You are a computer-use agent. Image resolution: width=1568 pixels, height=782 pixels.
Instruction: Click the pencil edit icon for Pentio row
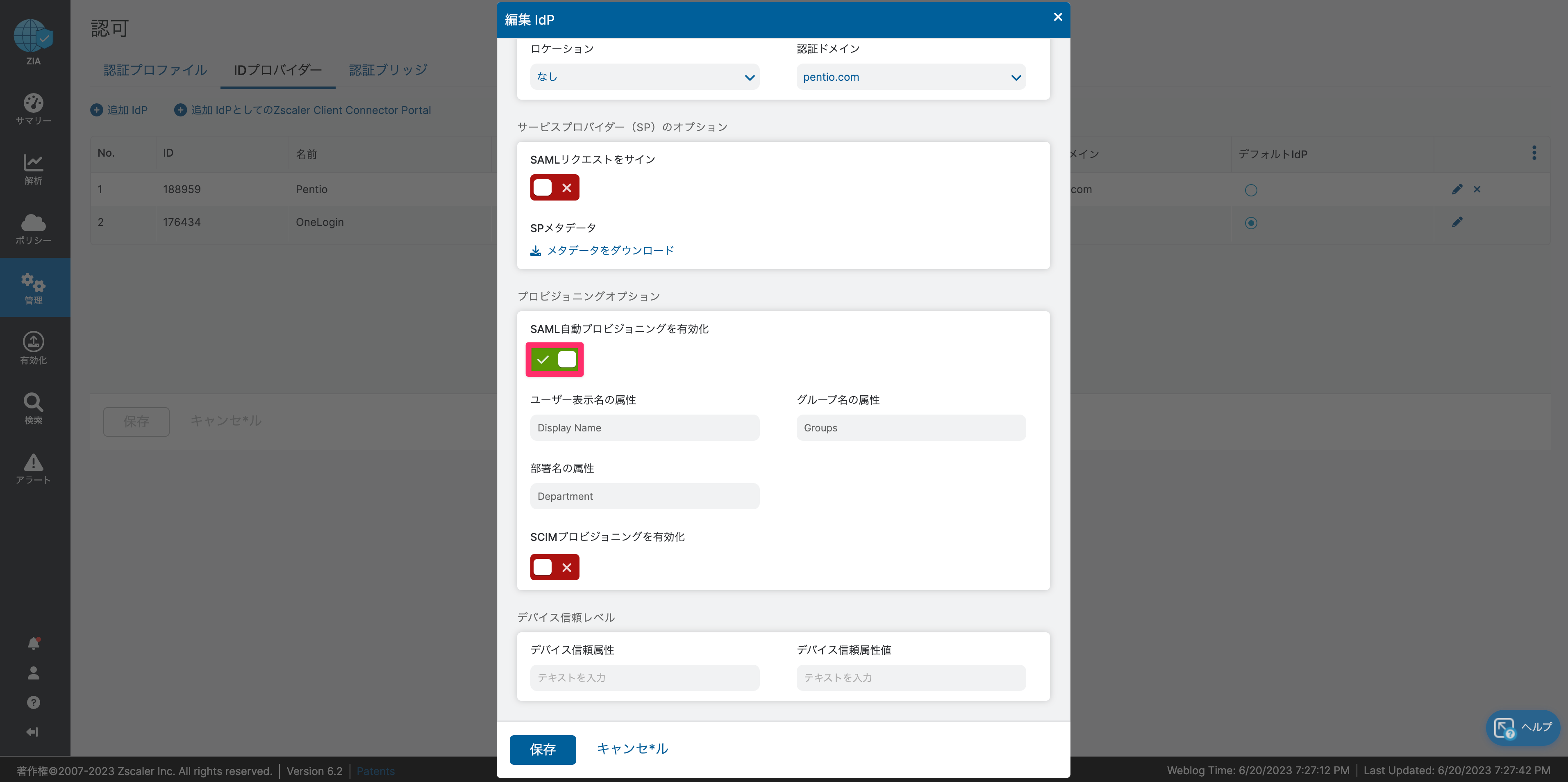click(x=1457, y=189)
